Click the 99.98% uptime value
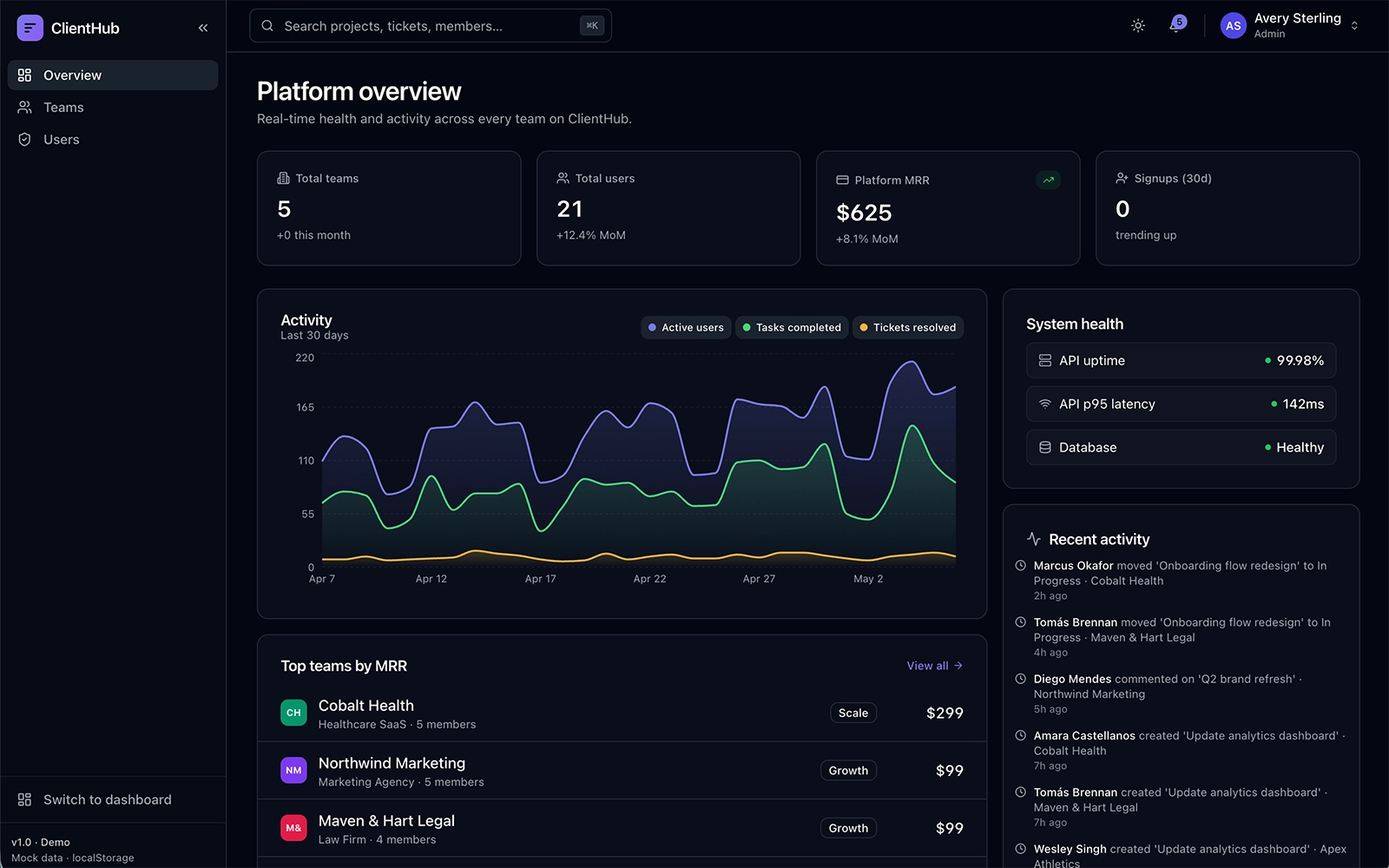1389x868 pixels. (x=1300, y=360)
